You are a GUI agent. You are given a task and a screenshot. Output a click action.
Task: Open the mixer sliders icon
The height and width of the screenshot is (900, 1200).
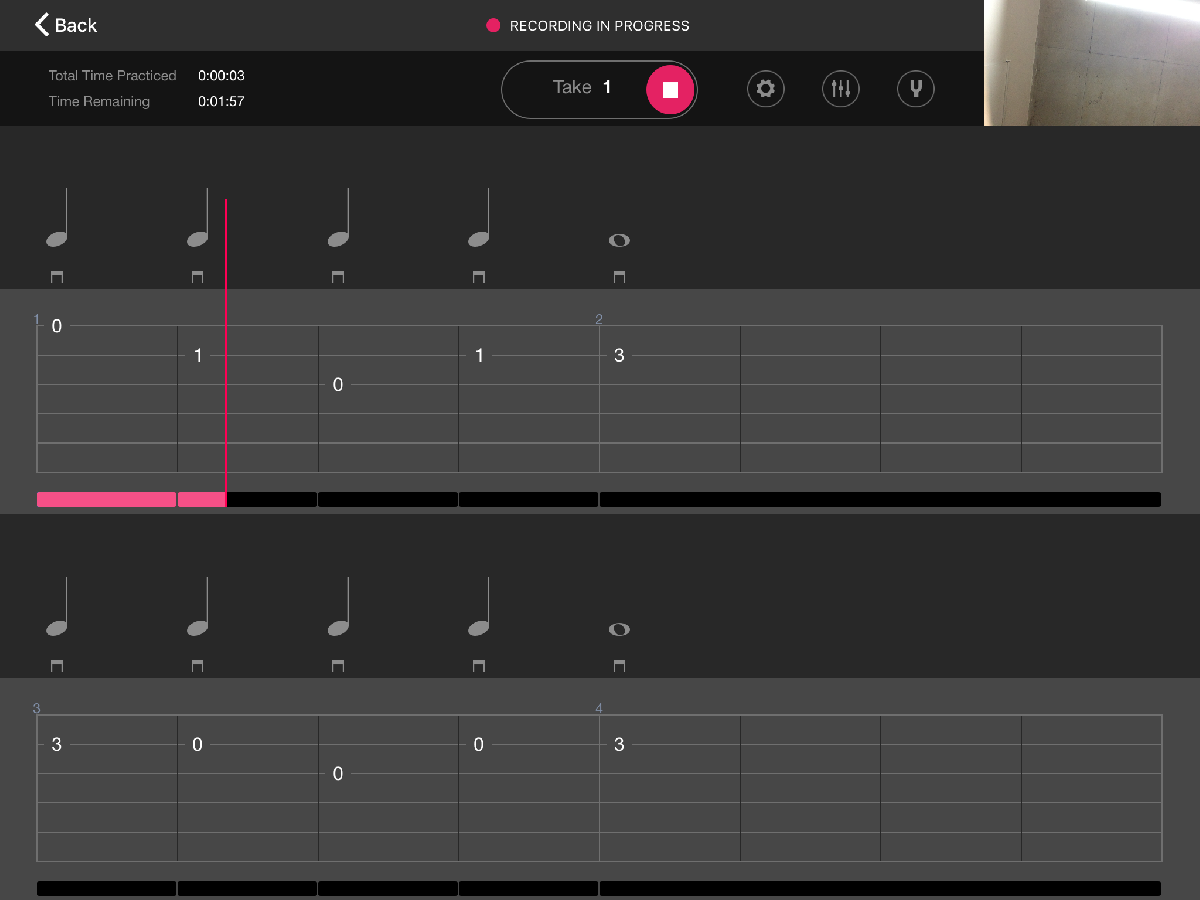(840, 89)
